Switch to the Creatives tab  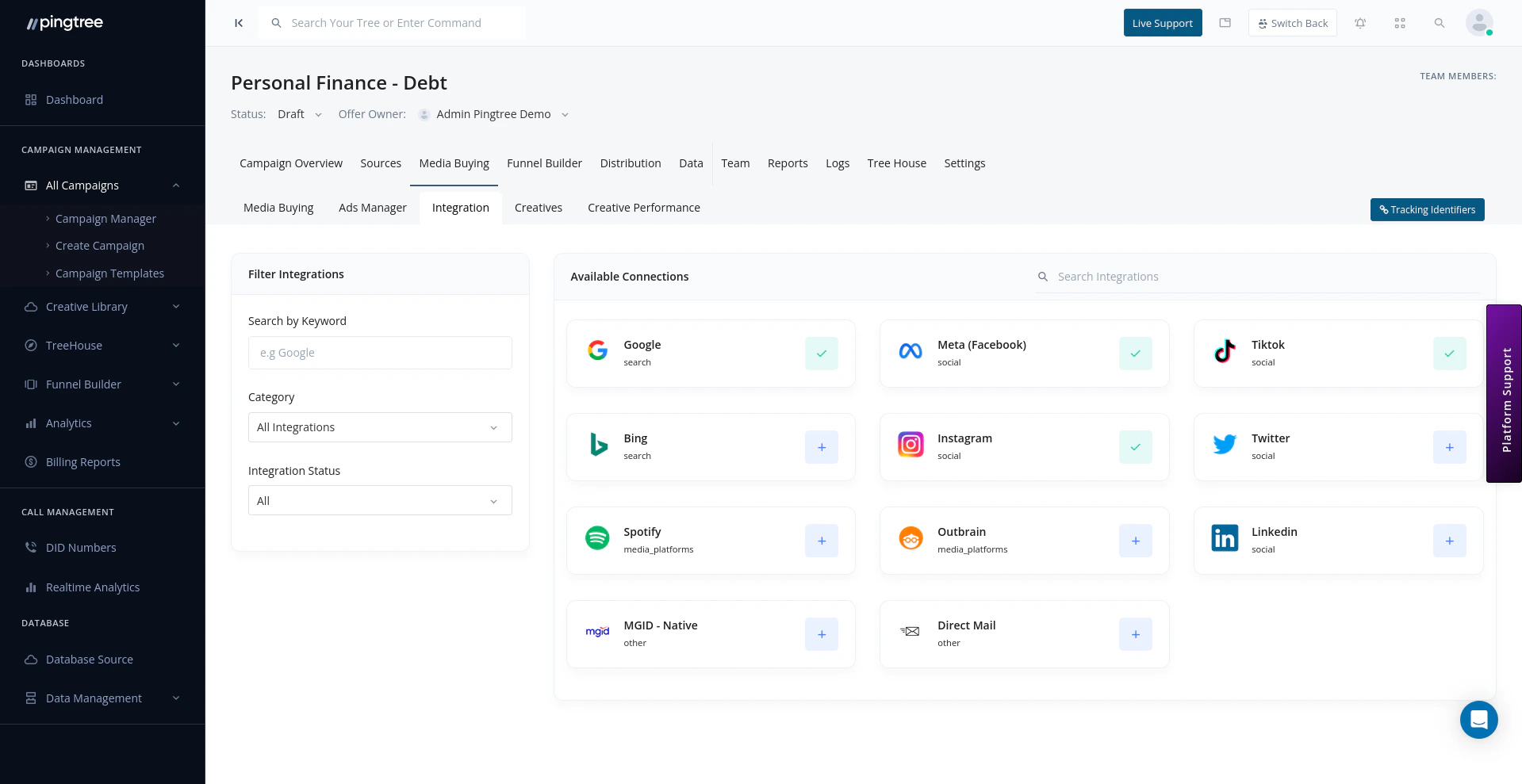click(539, 208)
